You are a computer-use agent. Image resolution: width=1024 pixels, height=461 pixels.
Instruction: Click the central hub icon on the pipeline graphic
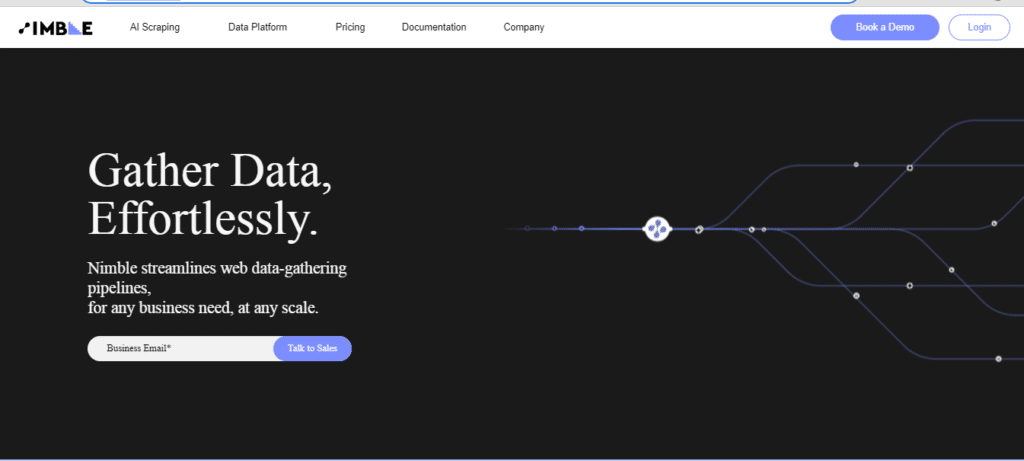click(657, 229)
